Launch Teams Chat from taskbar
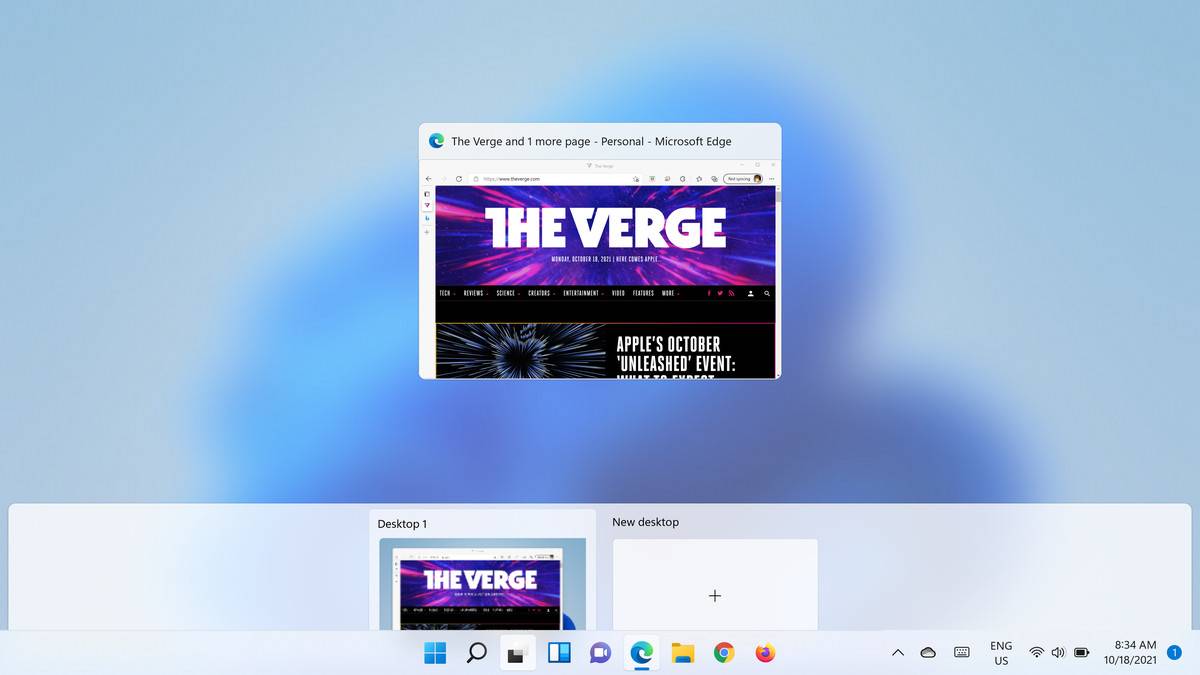1200x675 pixels. pos(600,653)
